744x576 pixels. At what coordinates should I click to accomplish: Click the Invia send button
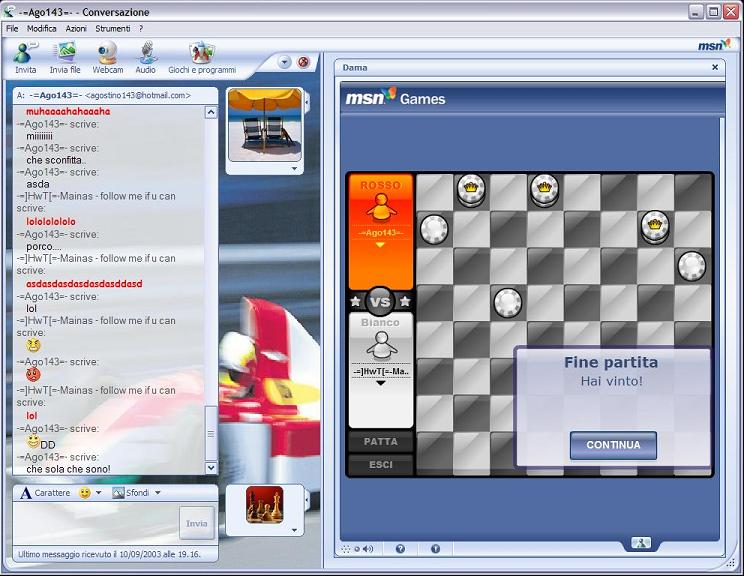coord(196,523)
